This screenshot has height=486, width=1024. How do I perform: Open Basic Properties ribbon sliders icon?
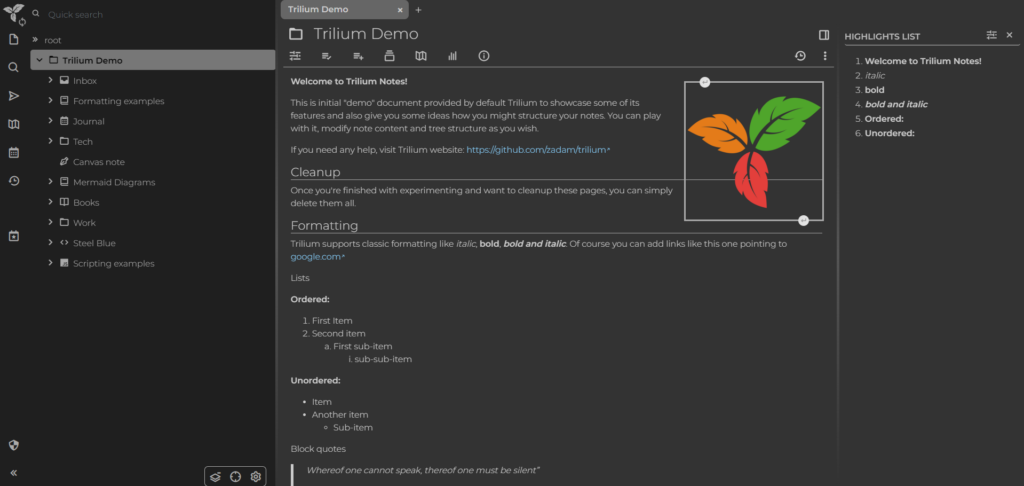point(295,56)
